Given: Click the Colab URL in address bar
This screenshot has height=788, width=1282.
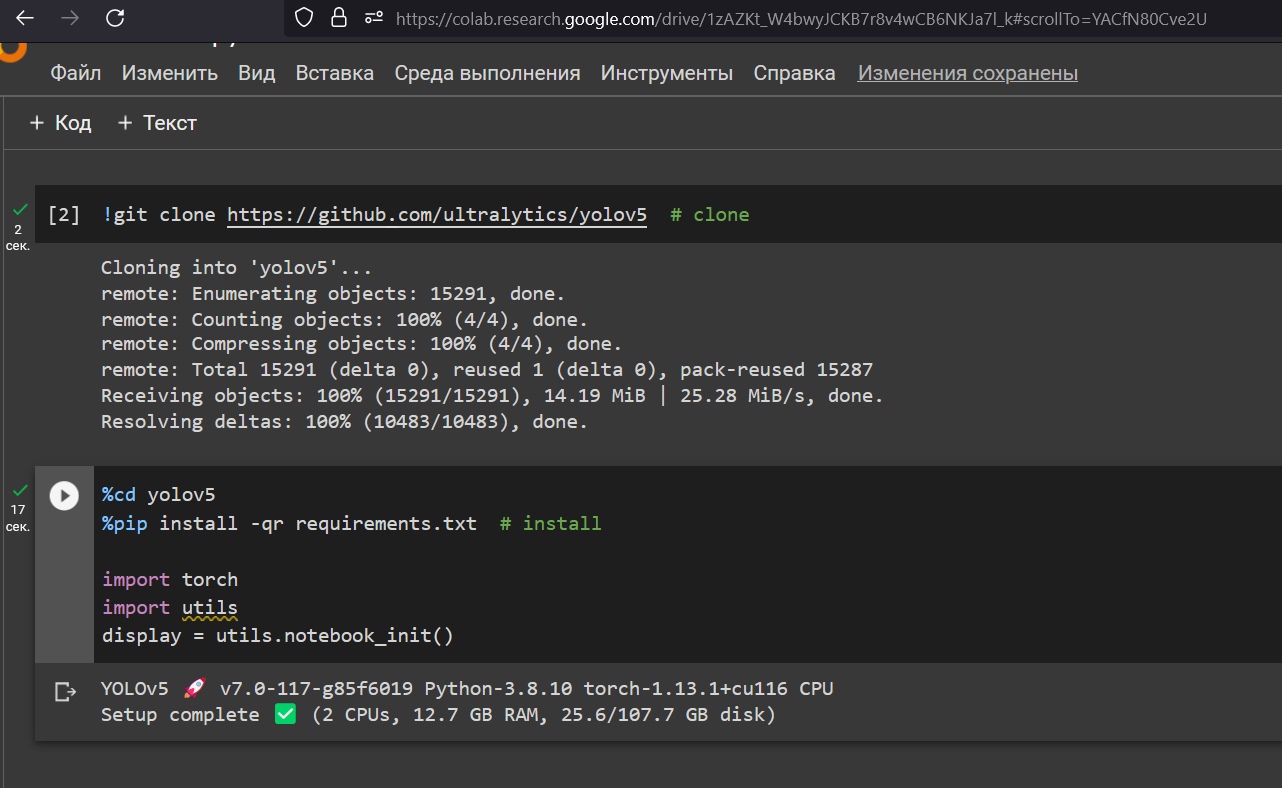Looking at the screenshot, I should click(801, 18).
